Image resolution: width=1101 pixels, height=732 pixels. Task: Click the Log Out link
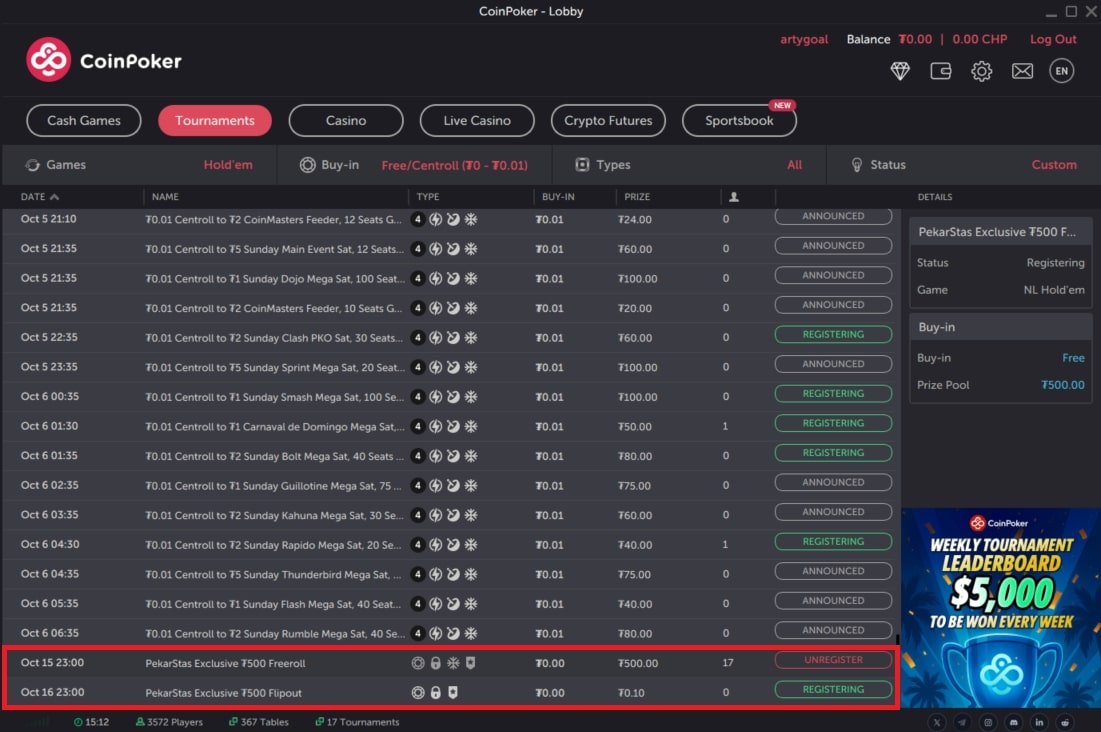coord(1052,39)
